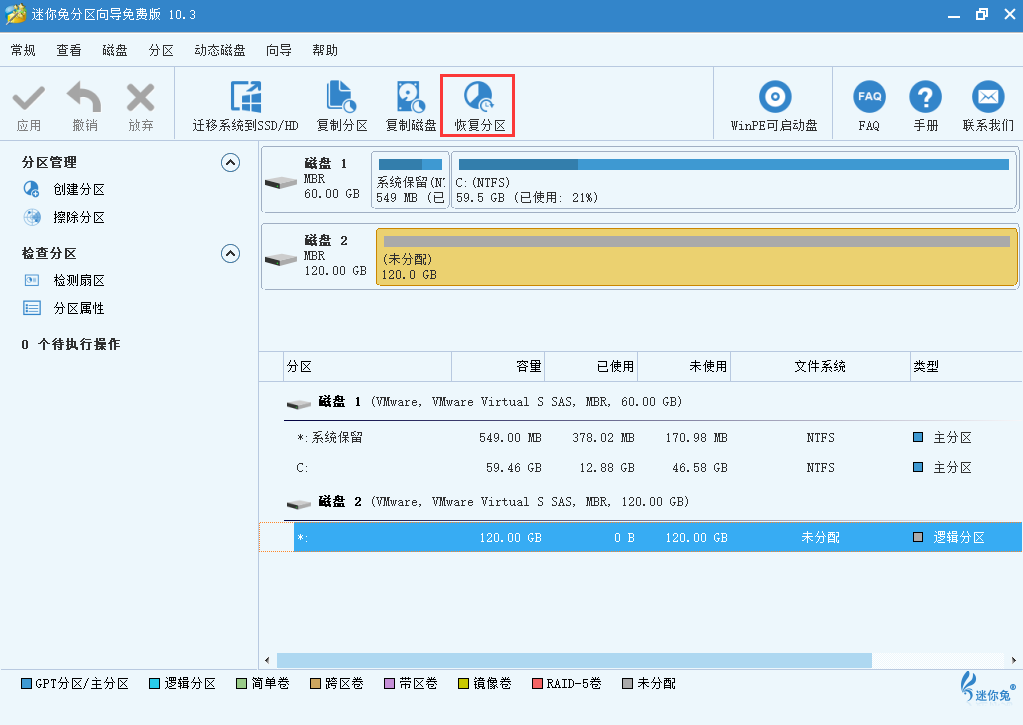Click the scrollbar left arrow
Viewport: 1023px width, 725px height.
point(267,660)
